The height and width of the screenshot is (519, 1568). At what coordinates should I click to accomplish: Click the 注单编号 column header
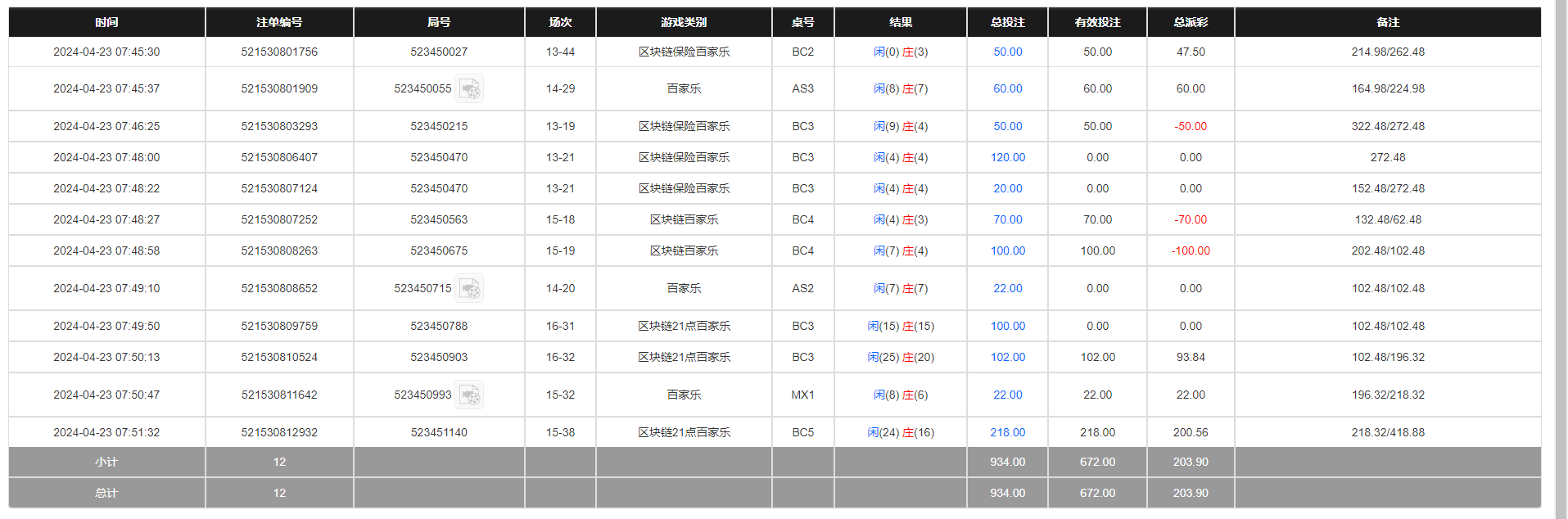279,22
